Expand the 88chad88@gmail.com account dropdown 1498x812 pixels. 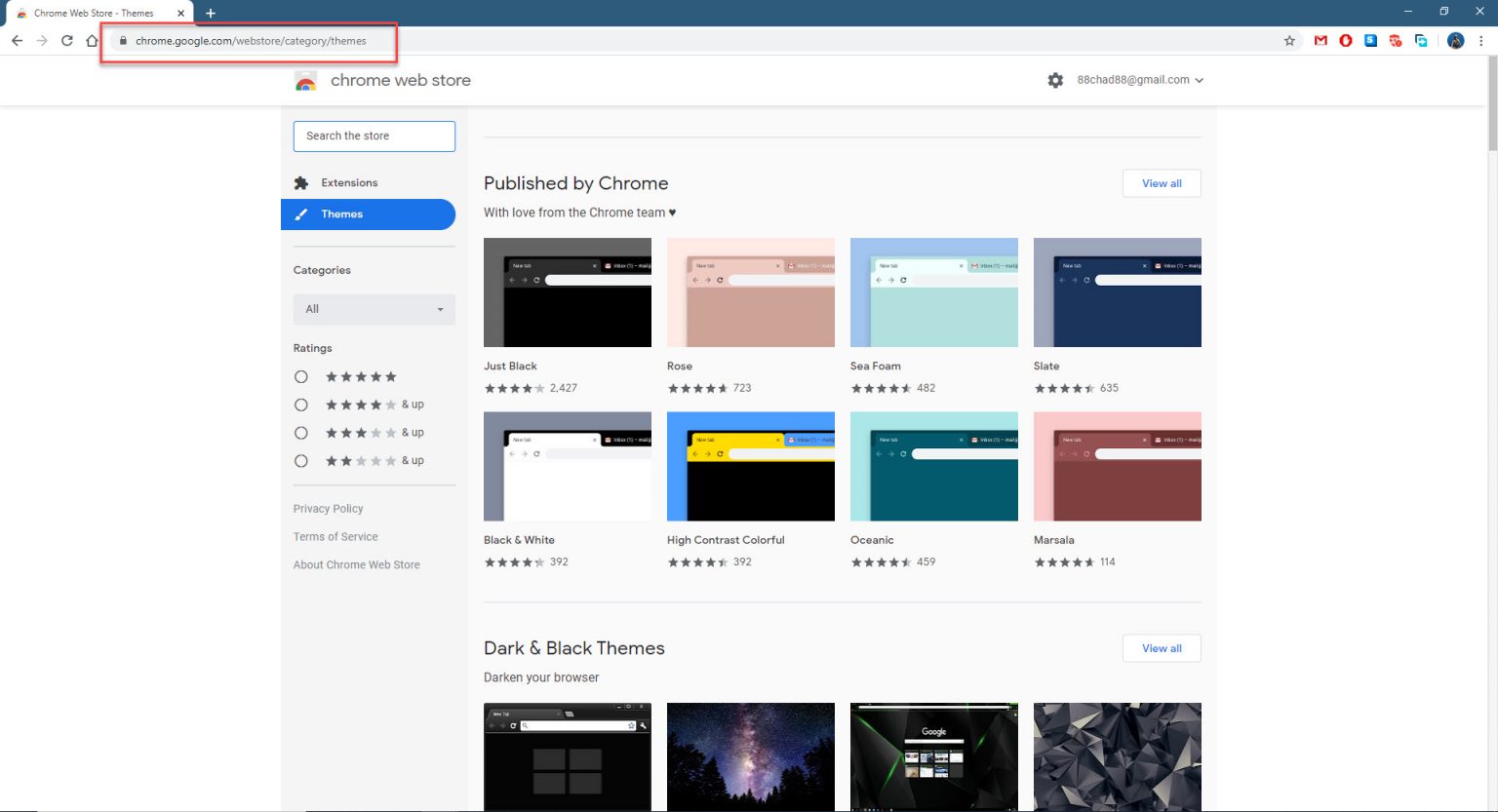click(x=1140, y=80)
